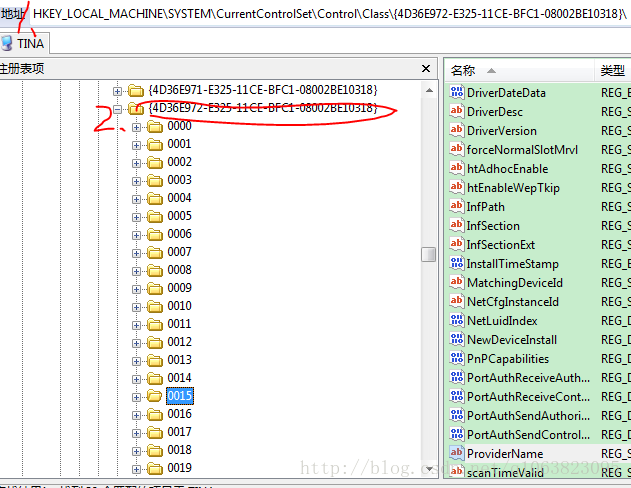Select the PortAuthReceiveCont... value name
The height and width of the screenshot is (488, 631).
click(x=528, y=397)
